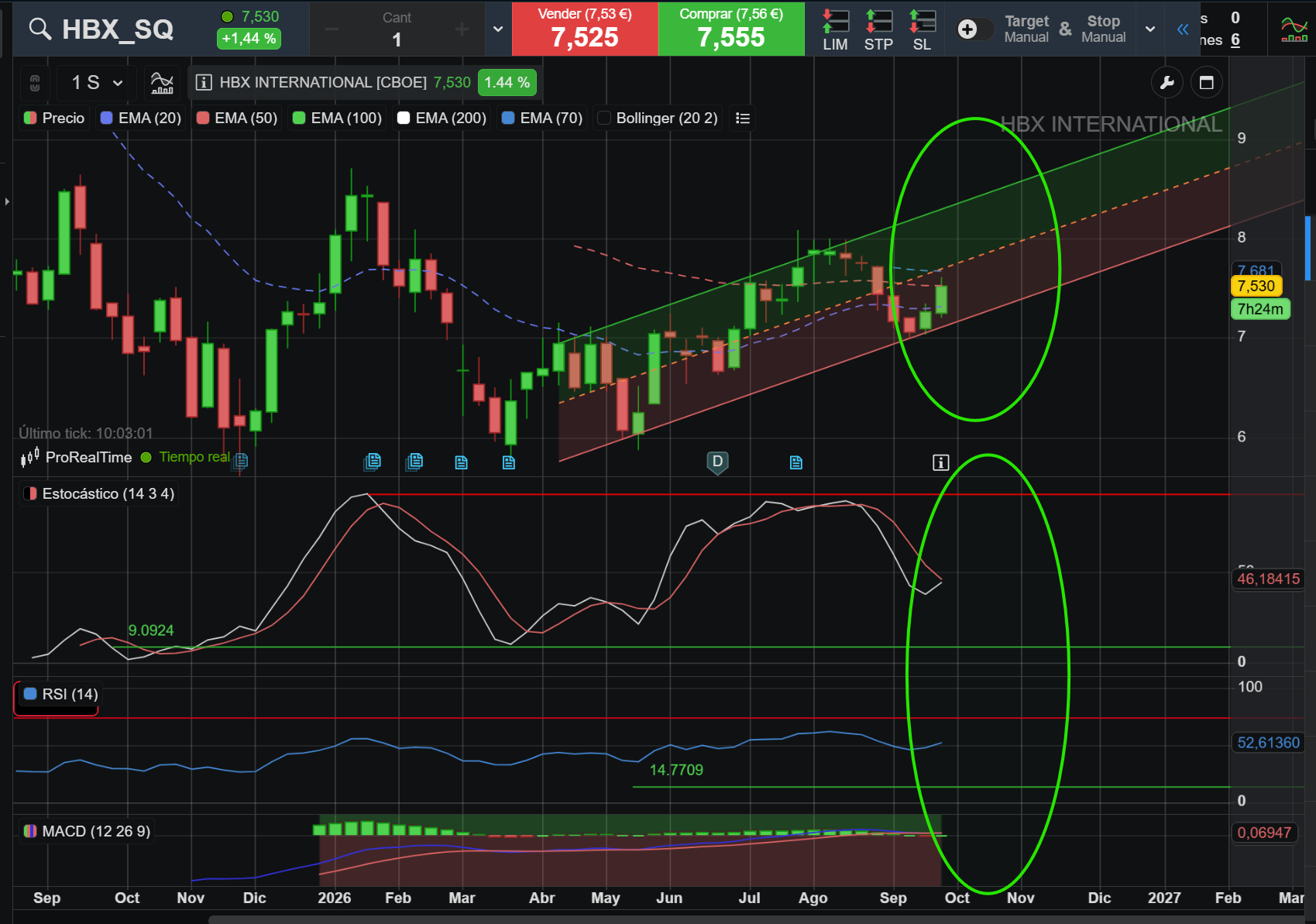Click the 7,530 current price tag on axis
Viewport: 1316px width, 924px height.
point(1256,286)
